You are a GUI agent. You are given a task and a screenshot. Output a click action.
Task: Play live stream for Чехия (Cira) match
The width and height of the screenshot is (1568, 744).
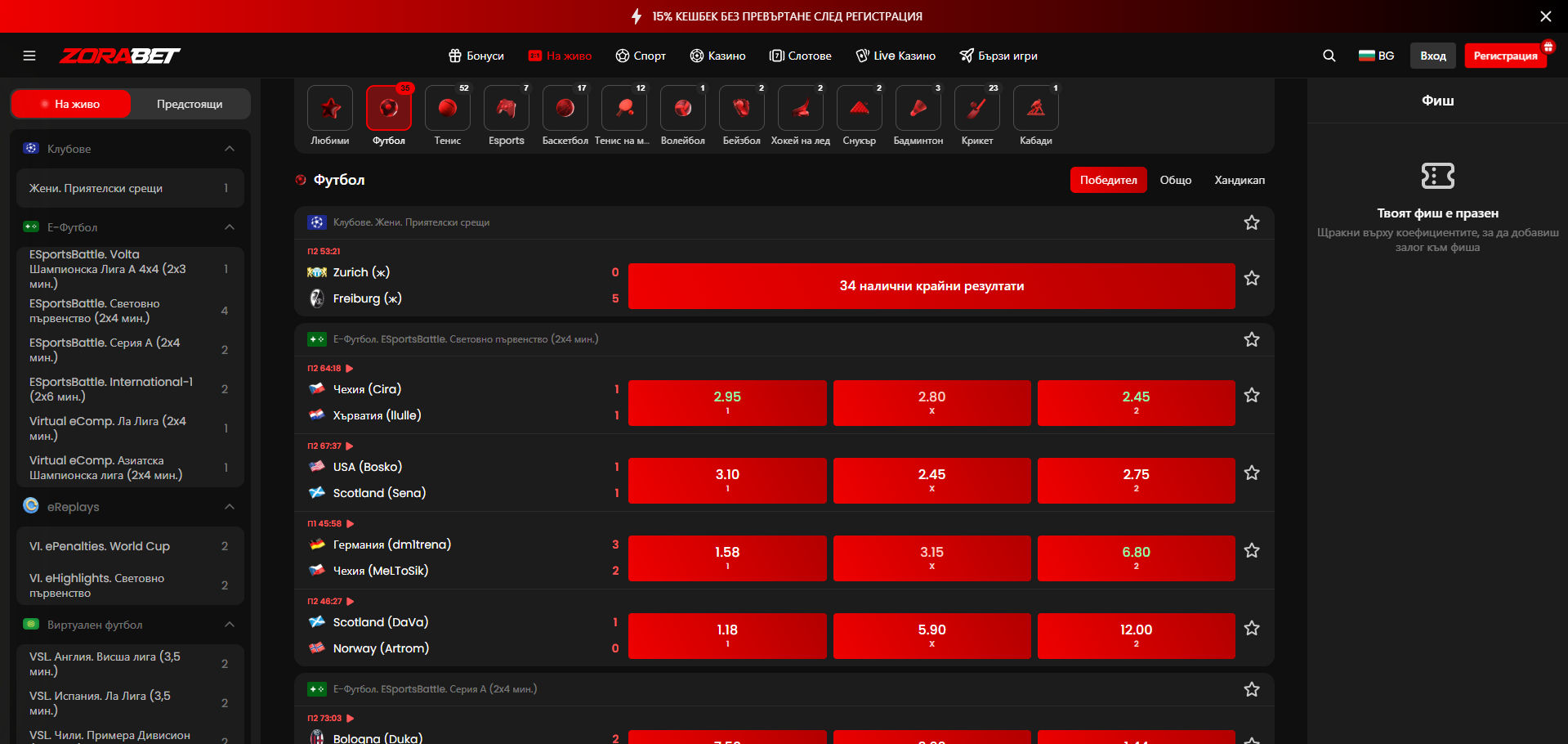(350, 369)
